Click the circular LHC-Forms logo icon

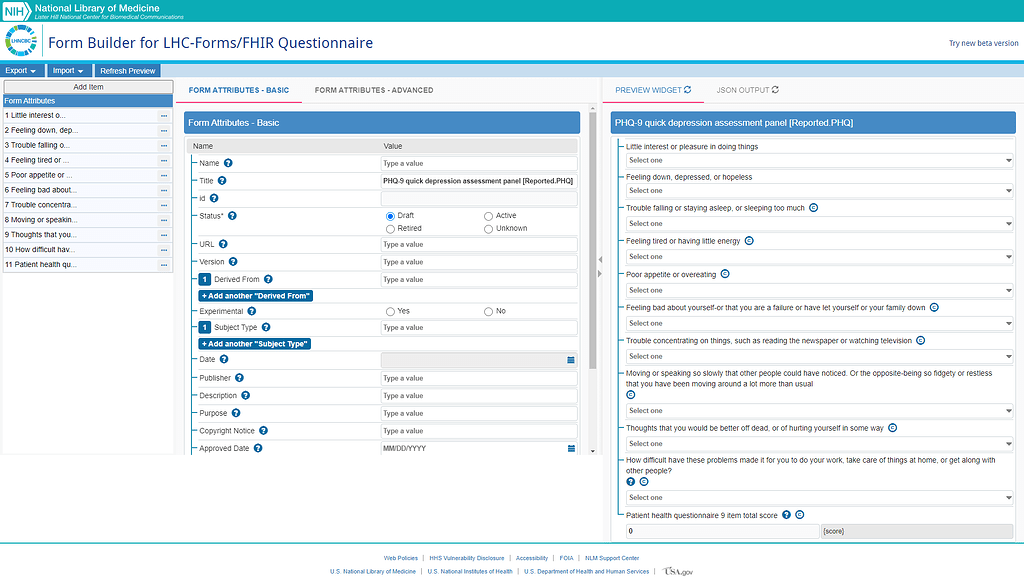(x=21, y=42)
